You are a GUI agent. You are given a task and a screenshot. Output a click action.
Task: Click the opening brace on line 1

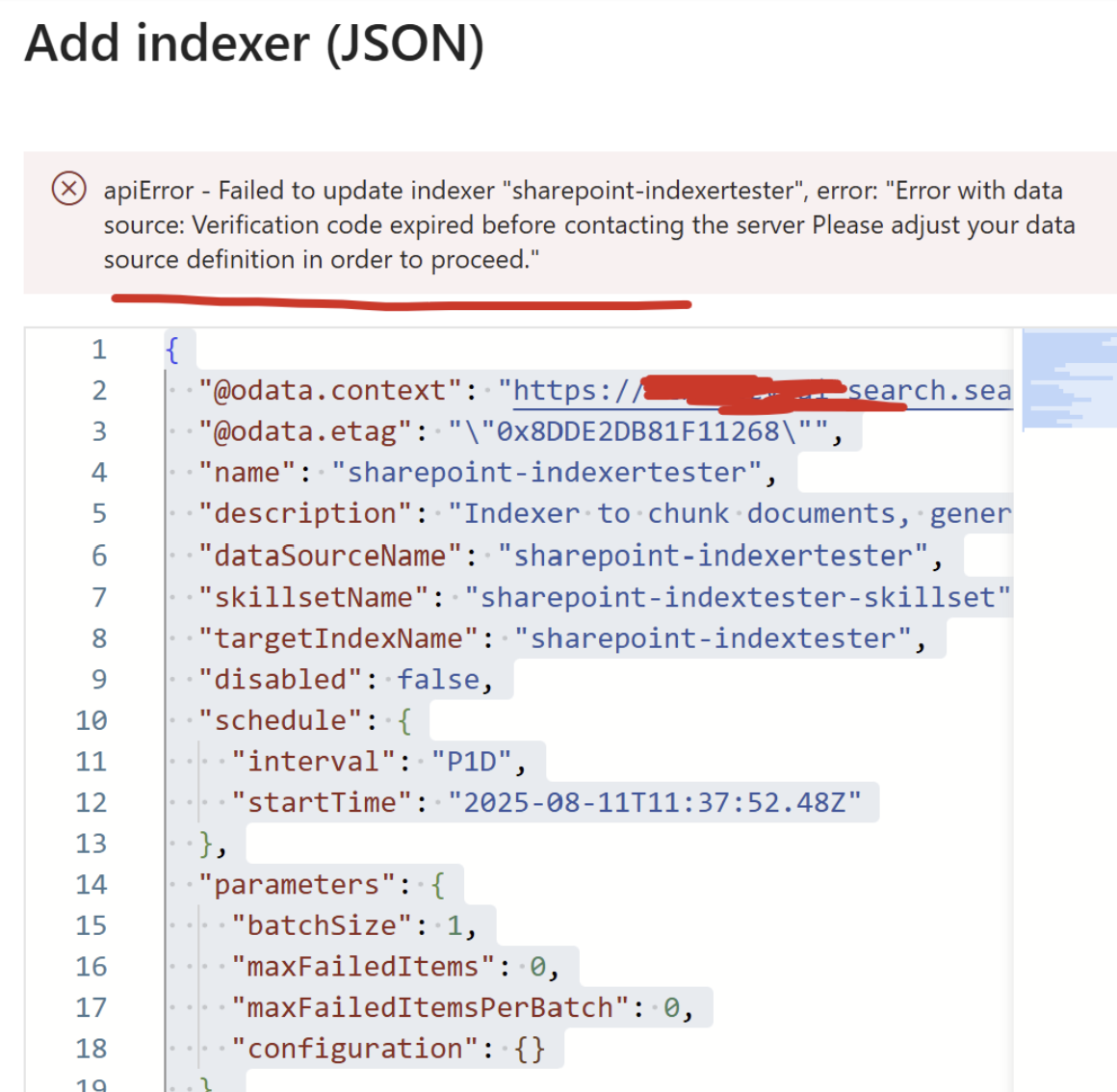[x=171, y=350]
